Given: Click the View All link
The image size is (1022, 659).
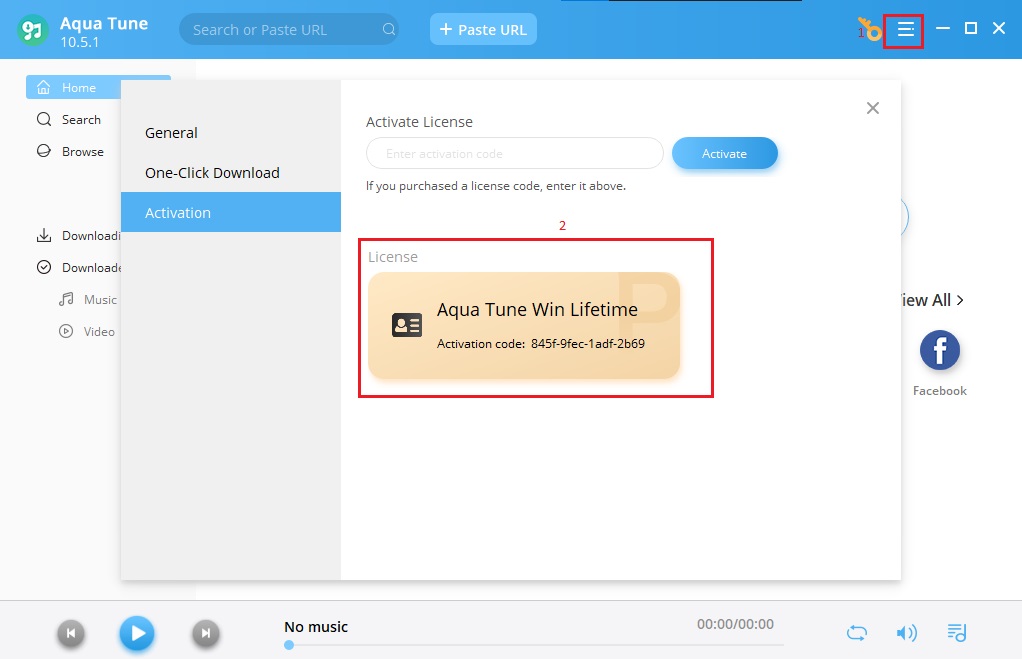Looking at the screenshot, I should (x=931, y=300).
